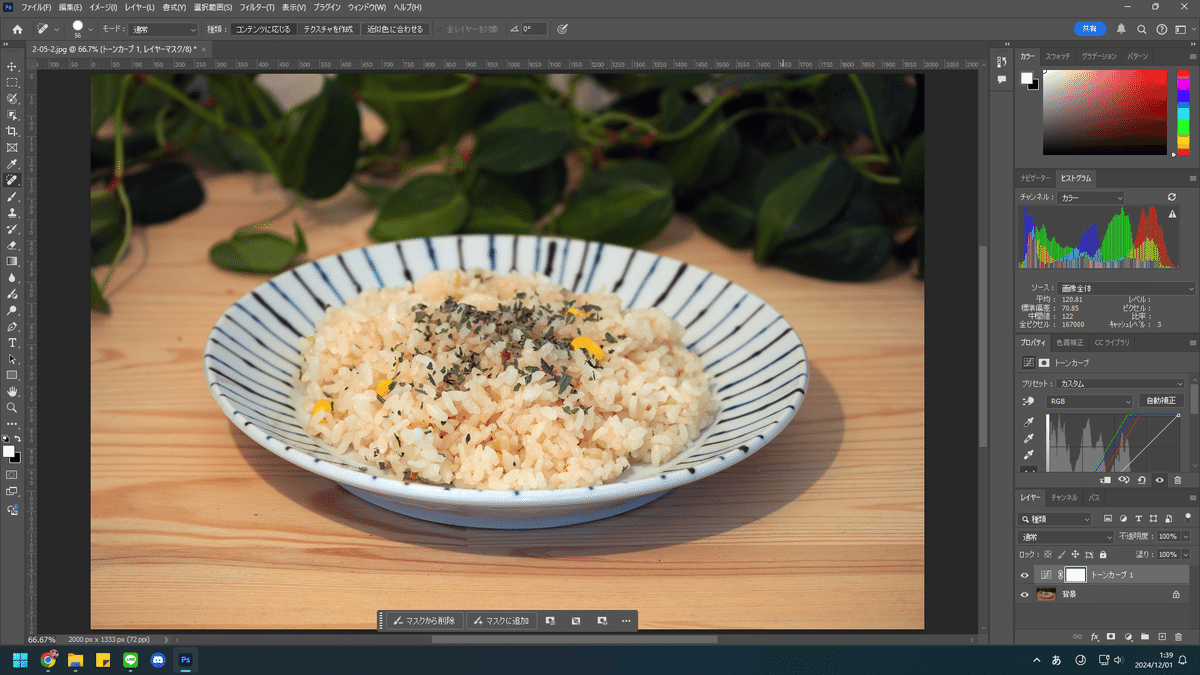The width and height of the screenshot is (1200, 675).
Task: Select the Eyedropper tool in toolbox
Action: [12, 164]
